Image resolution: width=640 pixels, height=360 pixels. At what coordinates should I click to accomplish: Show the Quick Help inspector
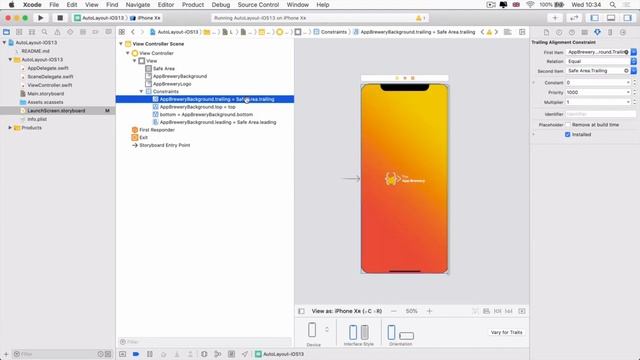coord(572,32)
